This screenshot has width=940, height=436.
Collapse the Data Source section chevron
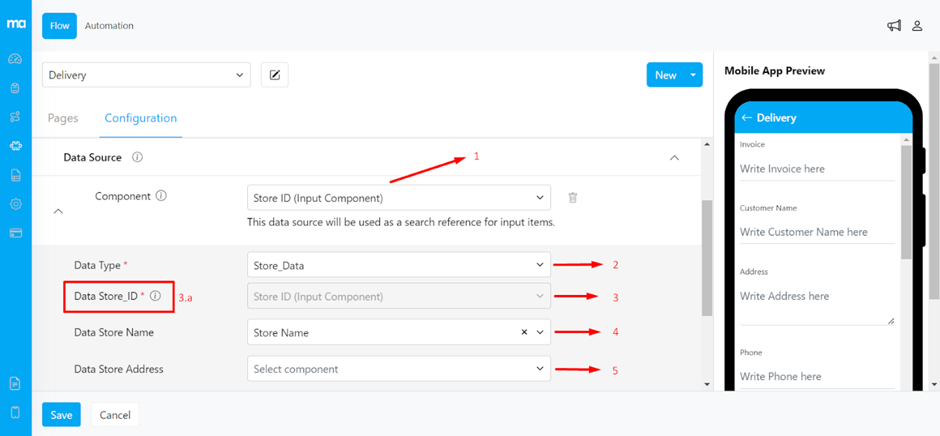[674, 158]
